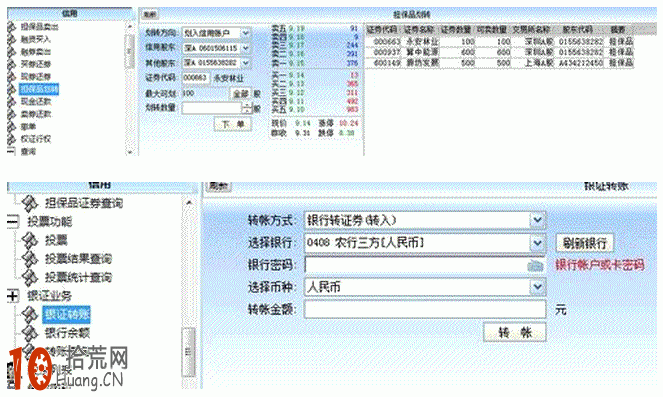Click refresh button above 转帐方式 form
This screenshot has height=397, width=663.
[x=219, y=186]
